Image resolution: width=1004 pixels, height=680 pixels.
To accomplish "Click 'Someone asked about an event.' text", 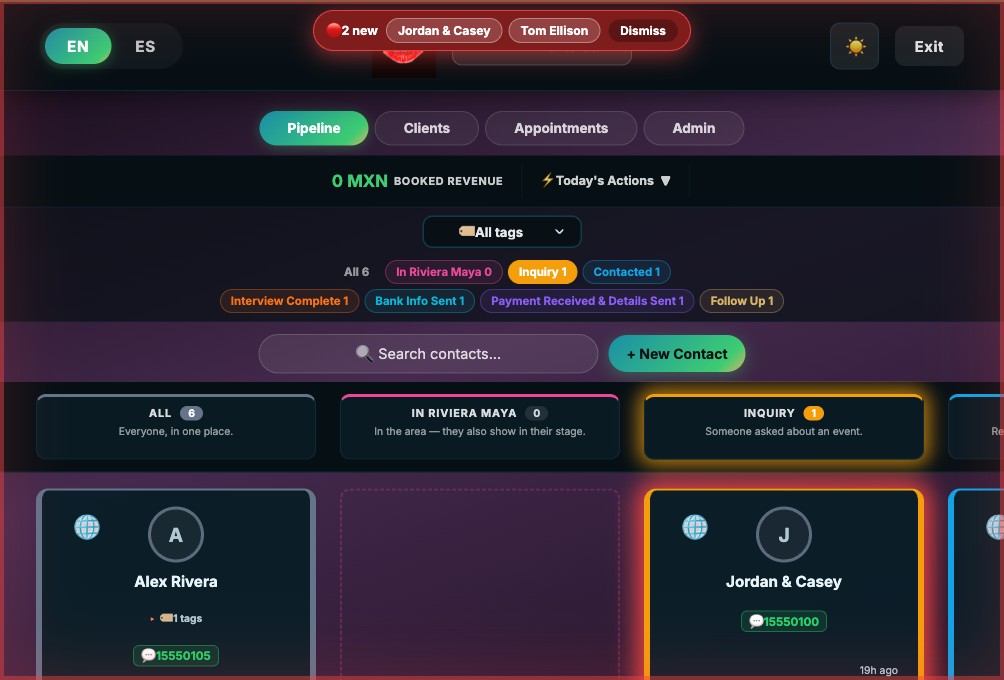I will (784, 432).
